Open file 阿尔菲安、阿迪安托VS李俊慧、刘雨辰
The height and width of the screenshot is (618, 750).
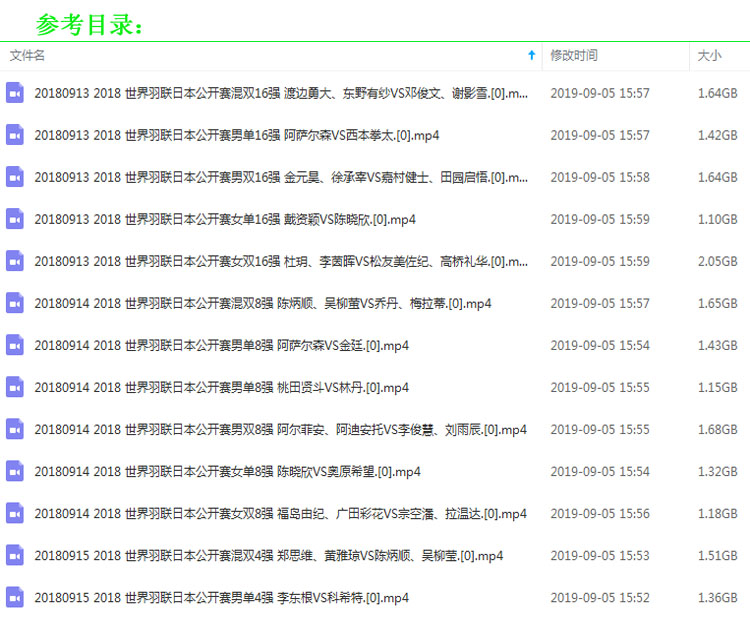click(280, 429)
